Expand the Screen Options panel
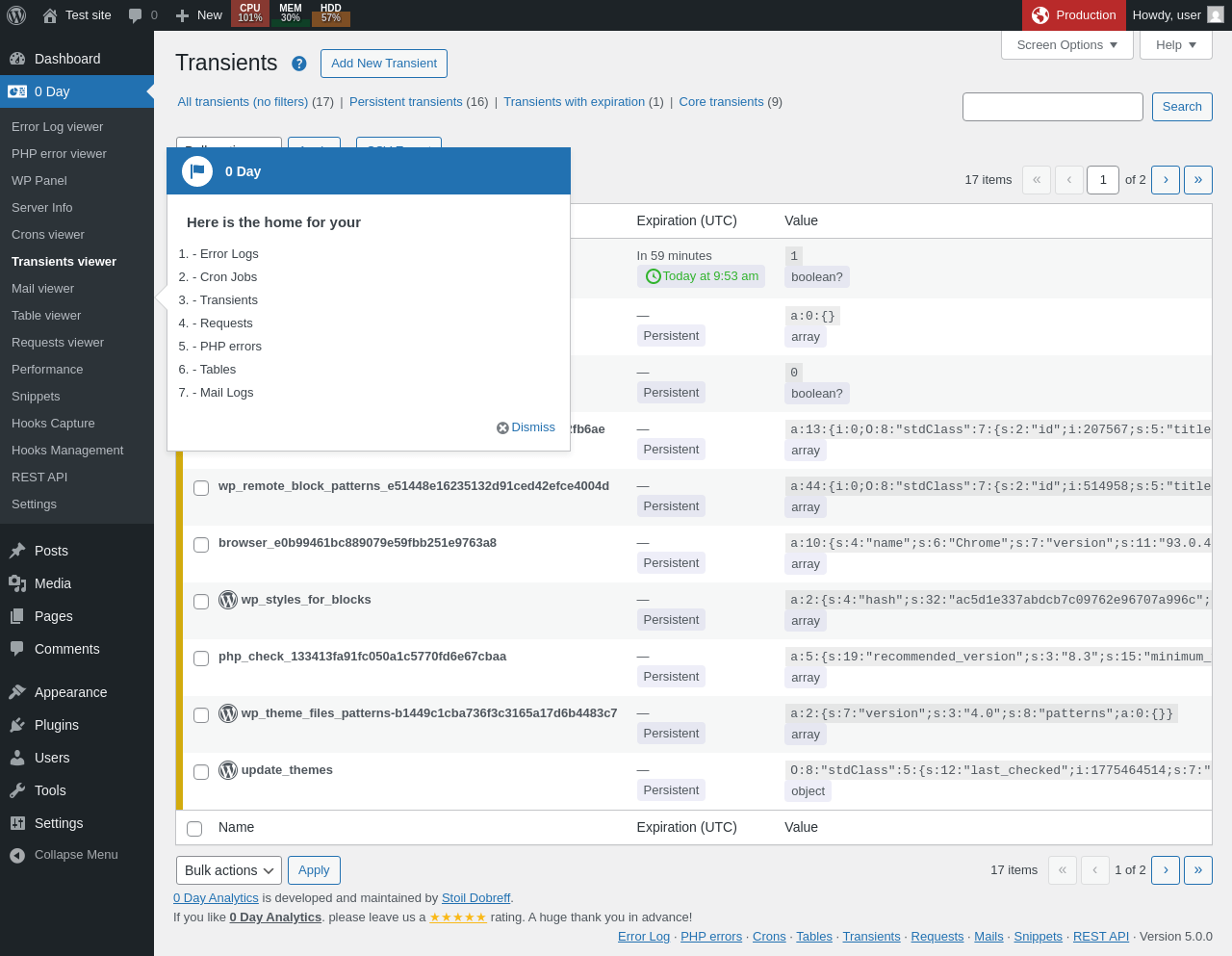 coord(1067,45)
